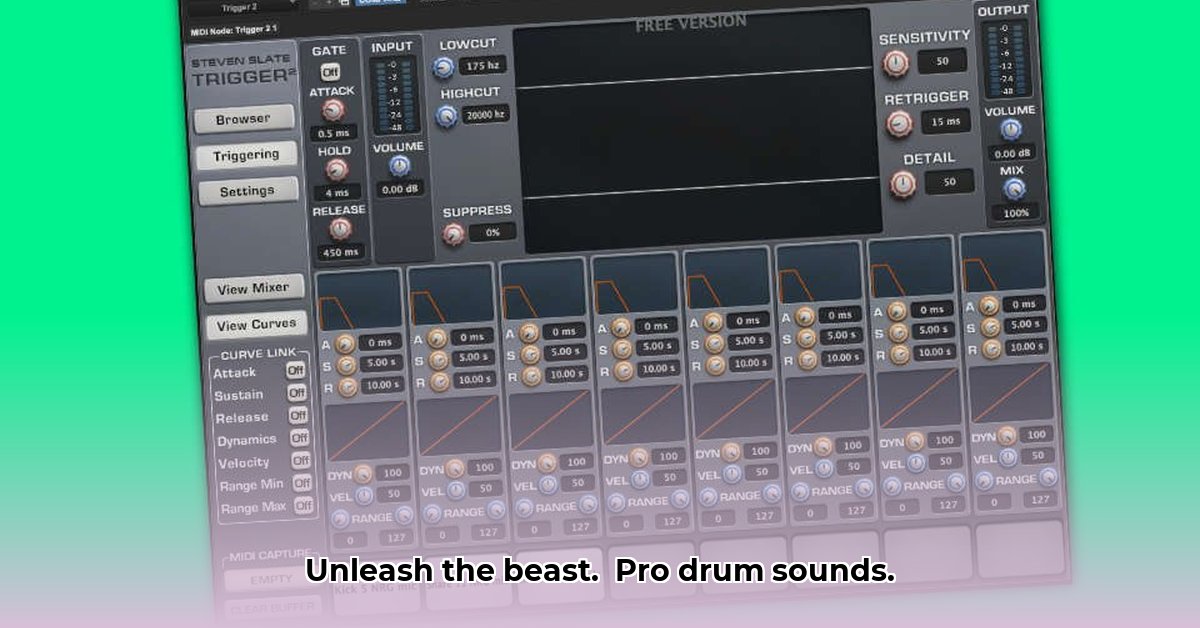Click the VEL knob in the first sample slot

(x=364, y=494)
